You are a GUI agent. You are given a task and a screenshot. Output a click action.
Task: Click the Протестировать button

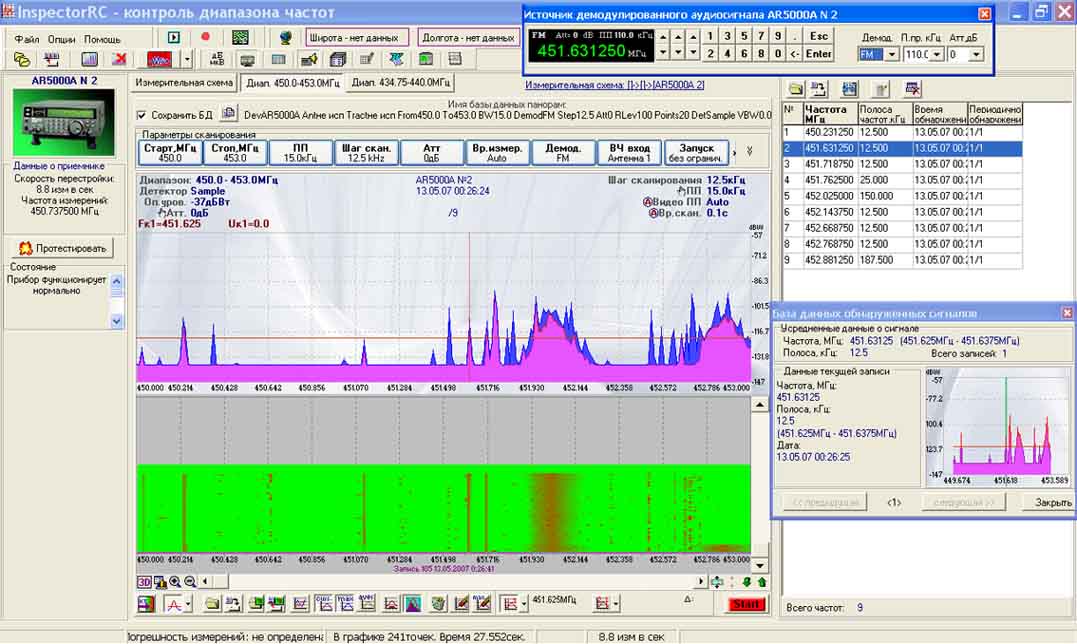63,248
